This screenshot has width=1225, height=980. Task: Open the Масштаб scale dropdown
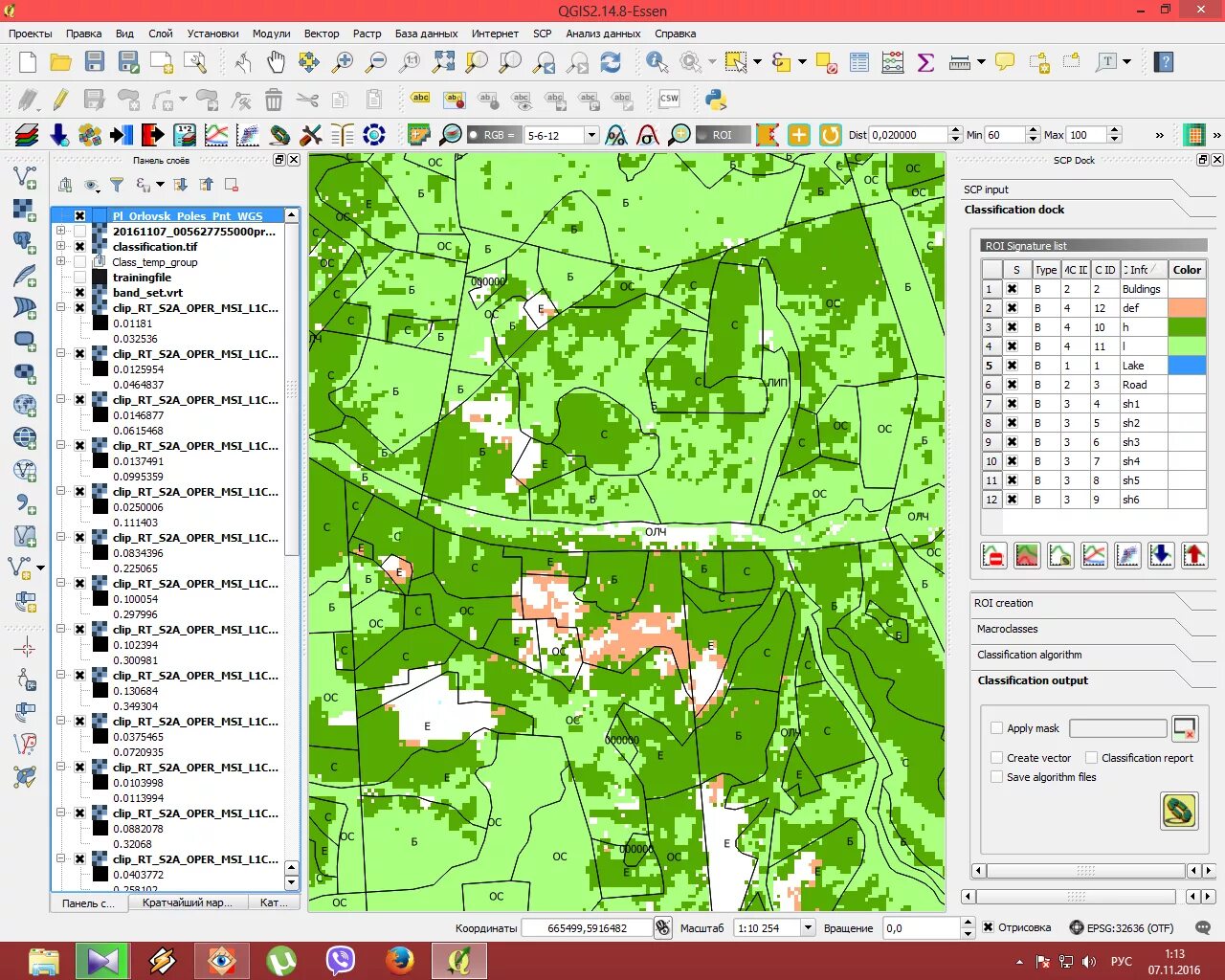(808, 927)
